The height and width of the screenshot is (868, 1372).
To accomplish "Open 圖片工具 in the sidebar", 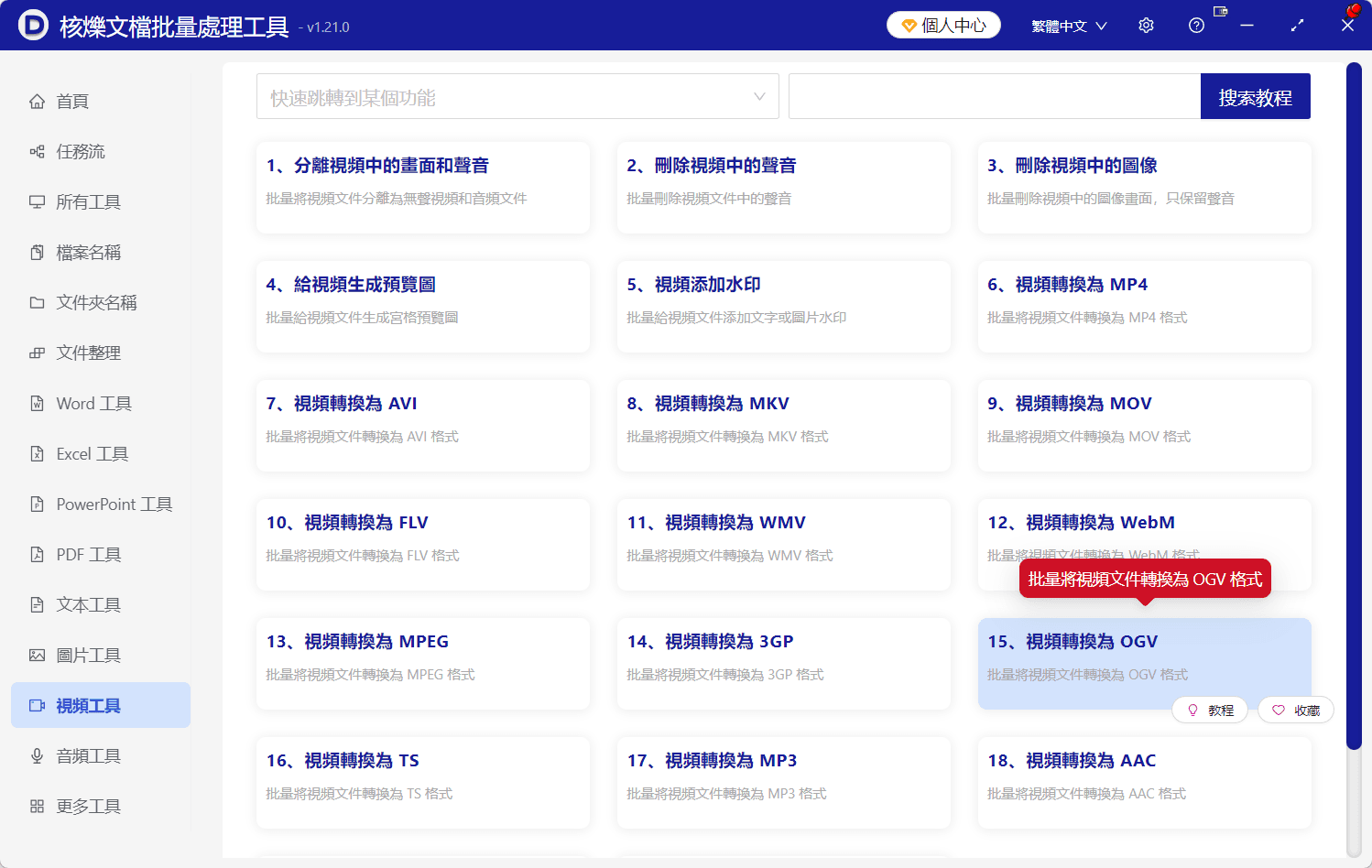I will (x=101, y=656).
